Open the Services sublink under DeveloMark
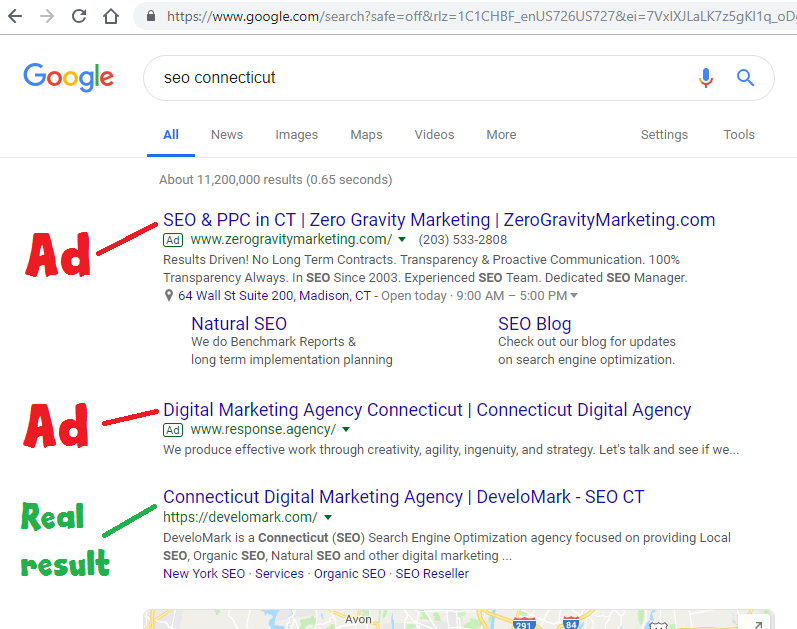This screenshot has height=629, width=797. click(x=279, y=574)
